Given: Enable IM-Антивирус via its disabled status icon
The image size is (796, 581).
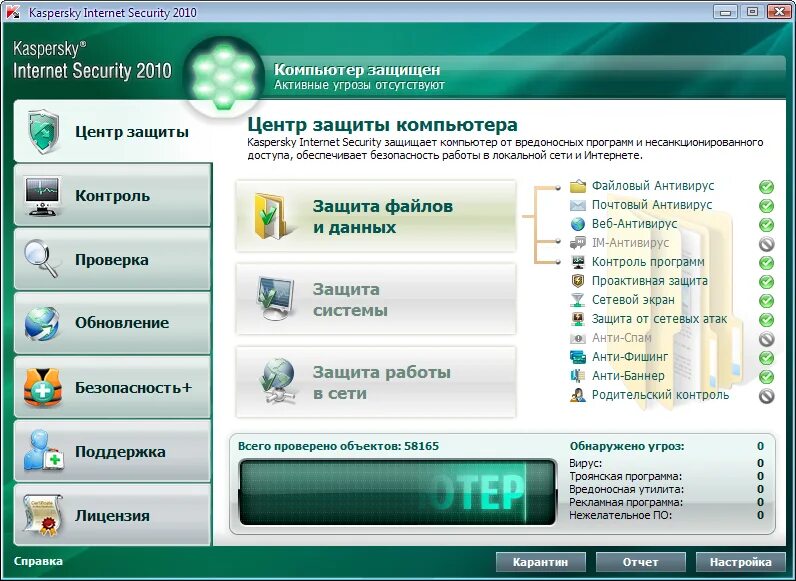Looking at the screenshot, I should 767,244.
